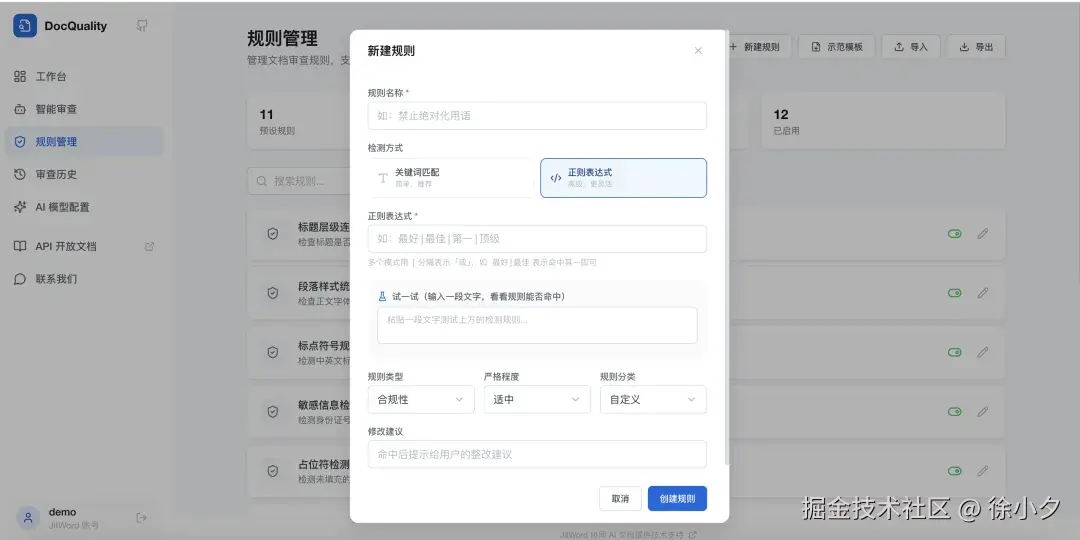The width and height of the screenshot is (1080, 540).
Task: Go to 审查历史 sidebar item
Action: pyautogui.click(x=84, y=174)
